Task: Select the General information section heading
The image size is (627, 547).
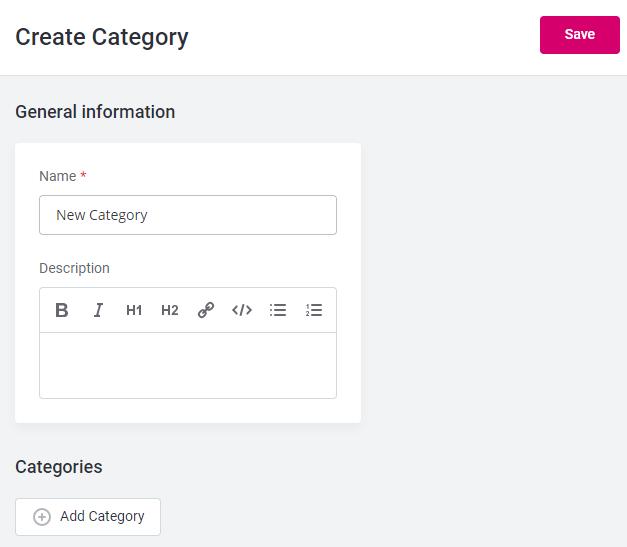Action: (x=95, y=112)
